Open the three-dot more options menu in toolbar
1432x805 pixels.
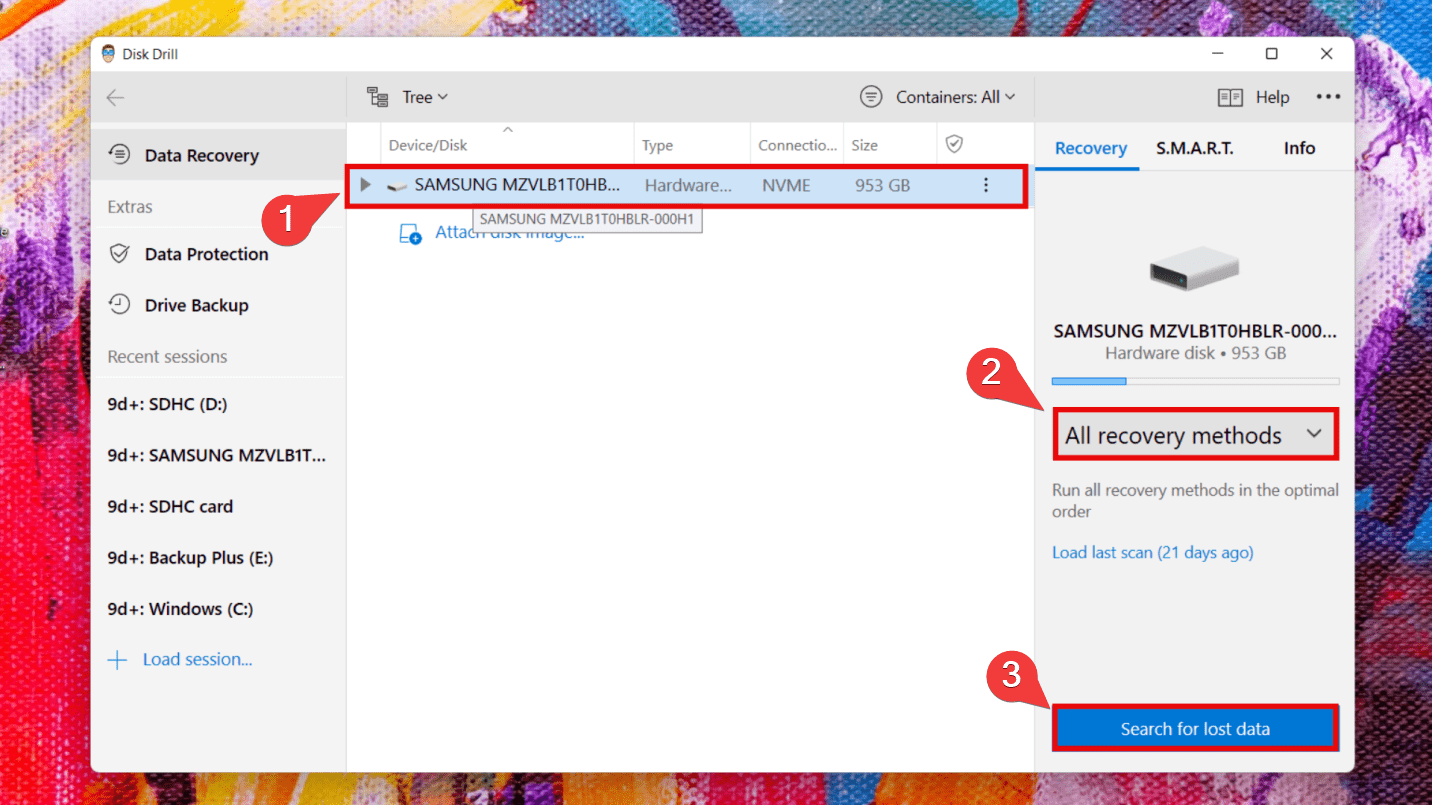(x=1328, y=97)
